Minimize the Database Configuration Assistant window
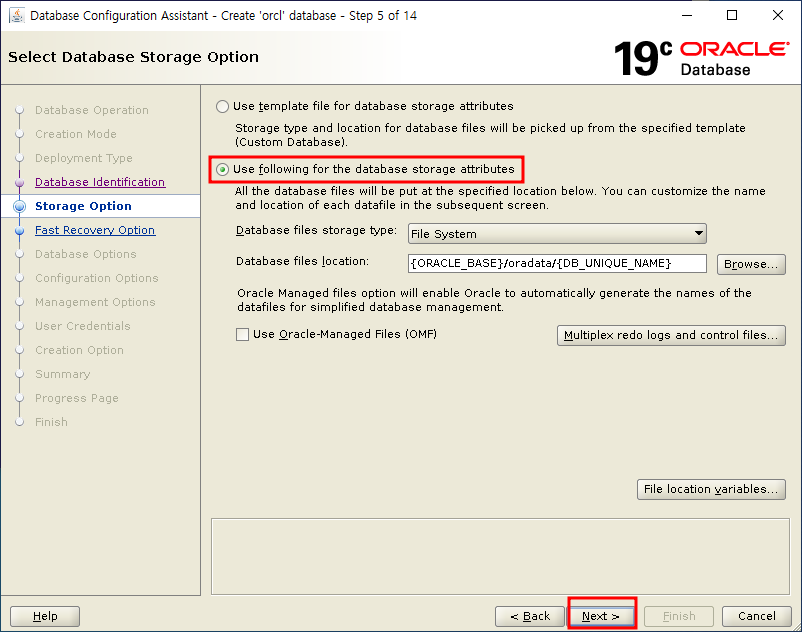 tap(687, 15)
